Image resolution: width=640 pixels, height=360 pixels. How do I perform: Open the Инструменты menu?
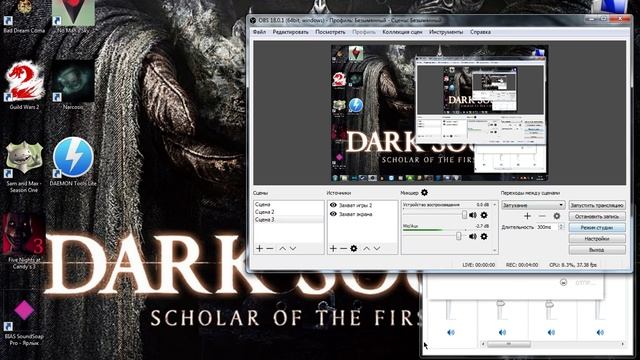(446, 32)
